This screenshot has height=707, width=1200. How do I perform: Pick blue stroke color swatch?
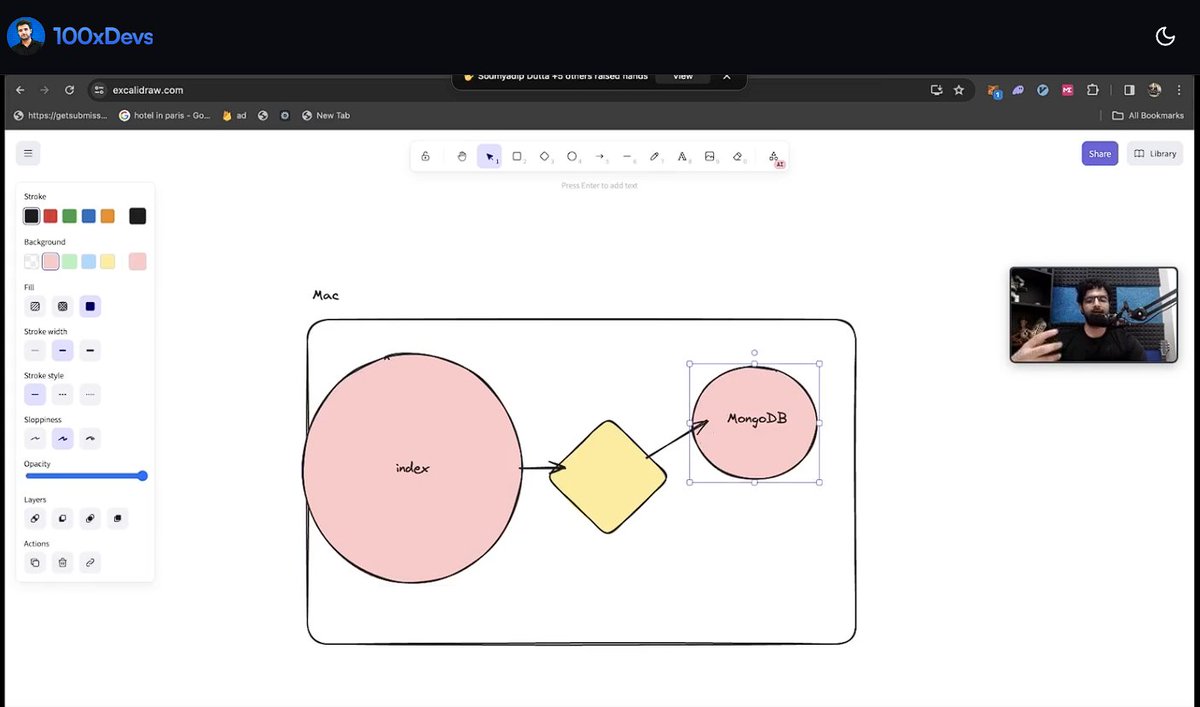pyautogui.click(x=89, y=216)
